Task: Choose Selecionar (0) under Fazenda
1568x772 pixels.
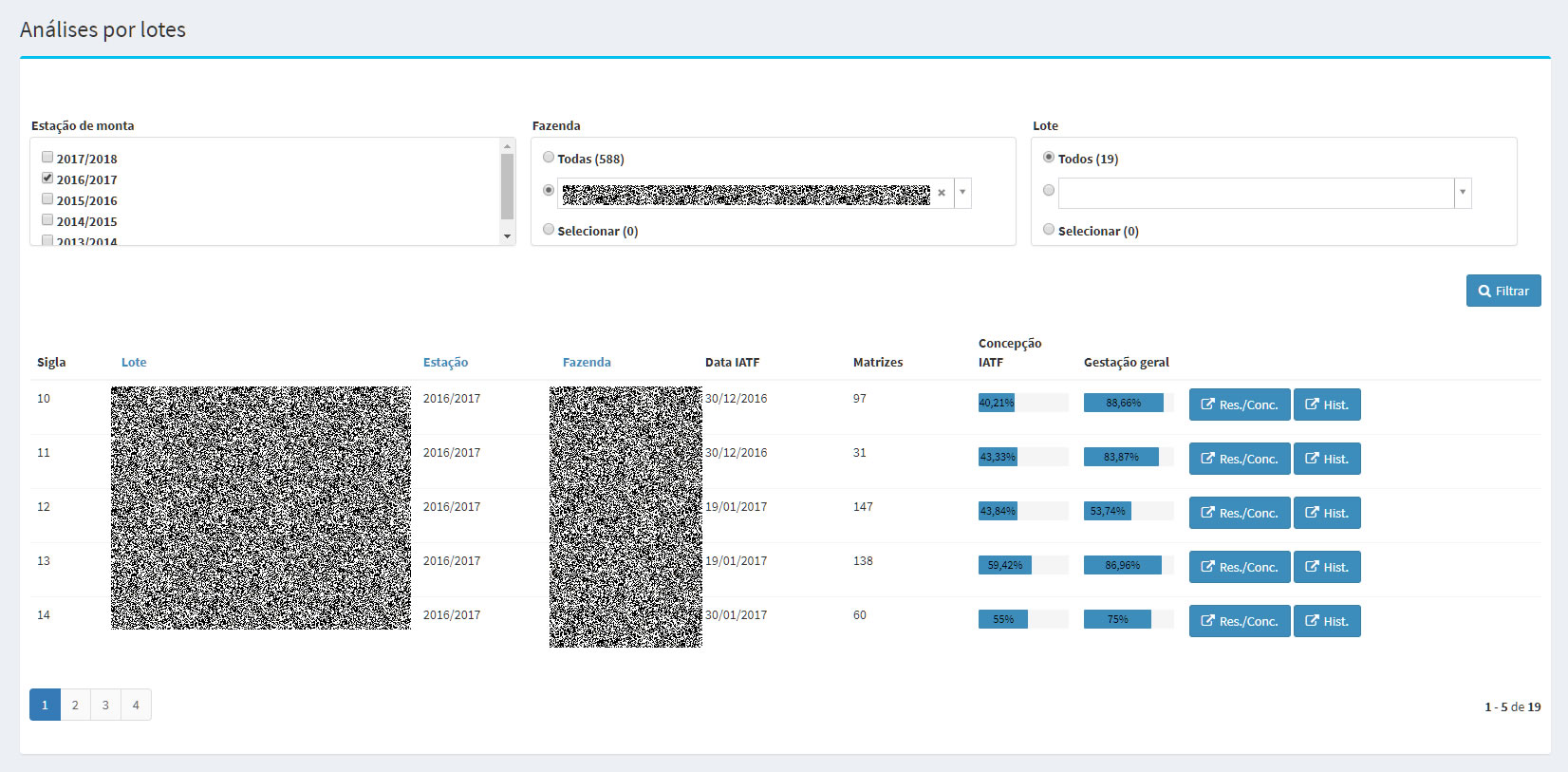Action: point(549,229)
